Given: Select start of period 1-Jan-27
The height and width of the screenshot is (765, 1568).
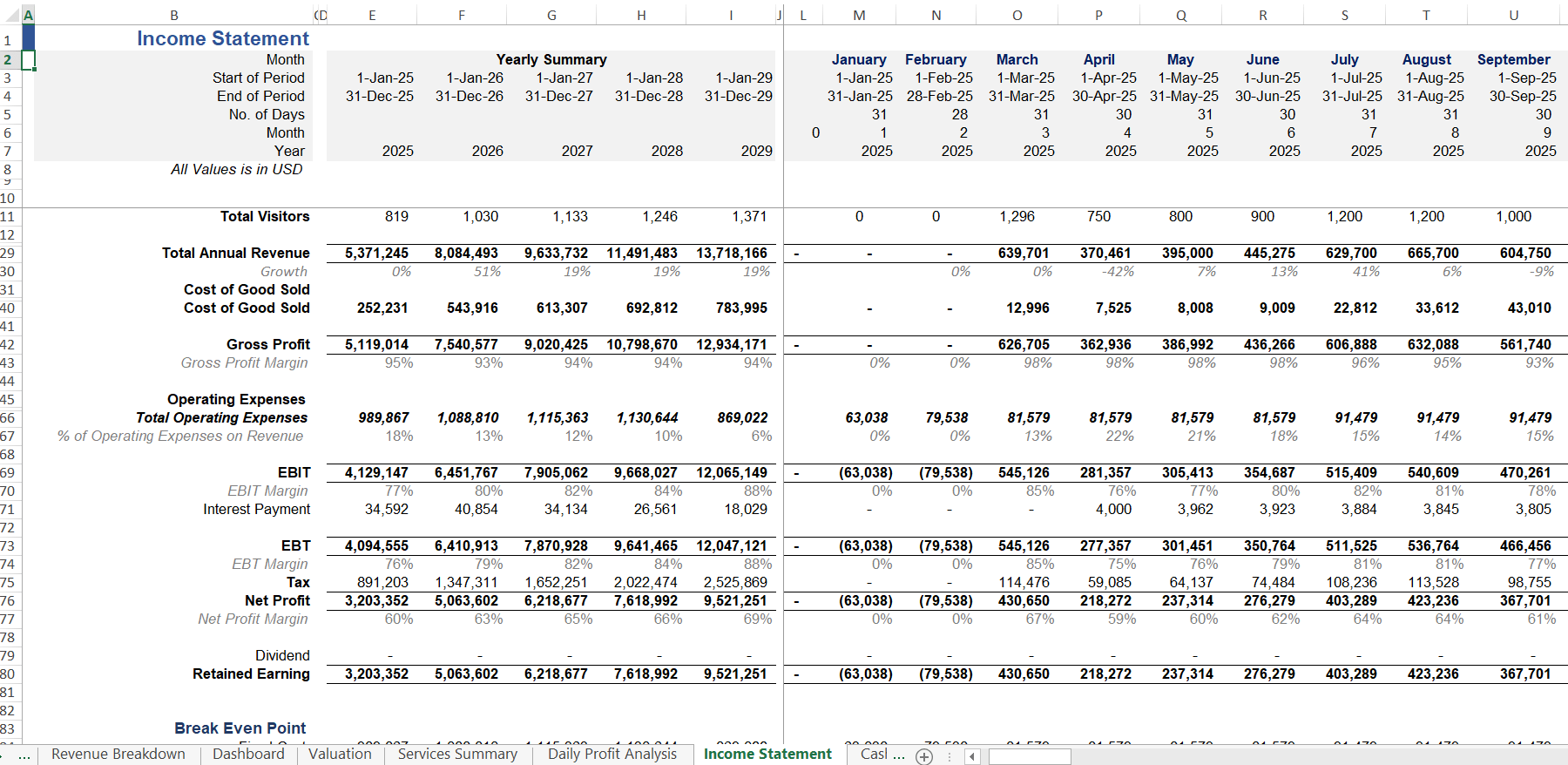Looking at the screenshot, I should click(x=564, y=78).
